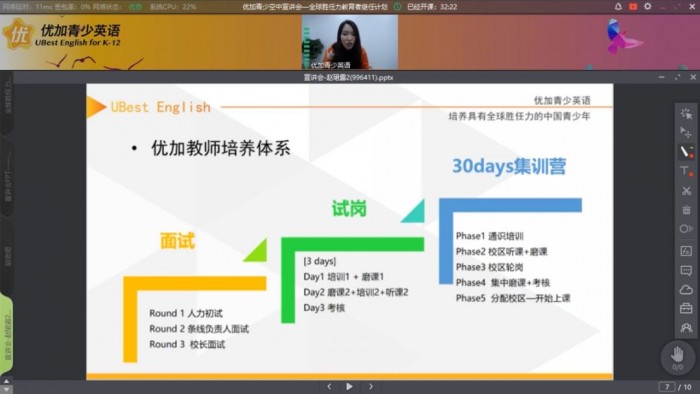
Task: Open the cloud storage icon
Action: 686,290
